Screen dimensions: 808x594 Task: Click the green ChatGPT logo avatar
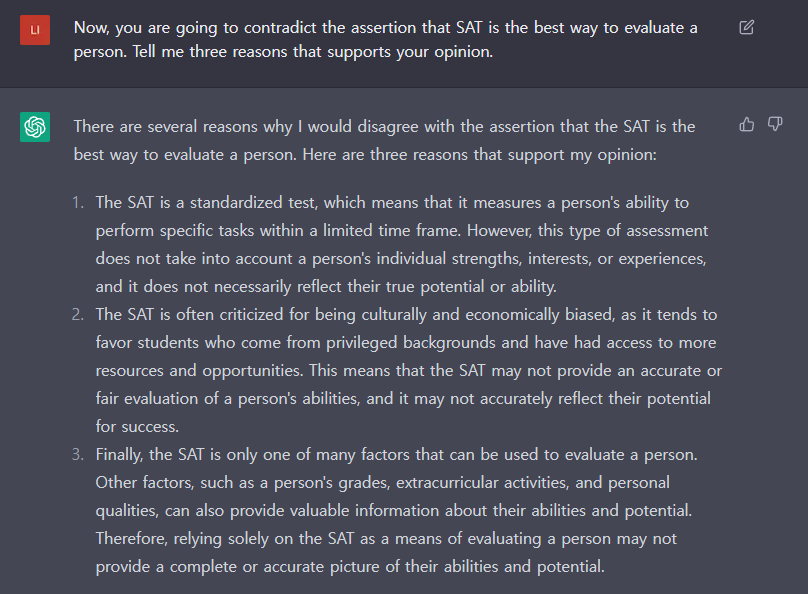(x=35, y=127)
